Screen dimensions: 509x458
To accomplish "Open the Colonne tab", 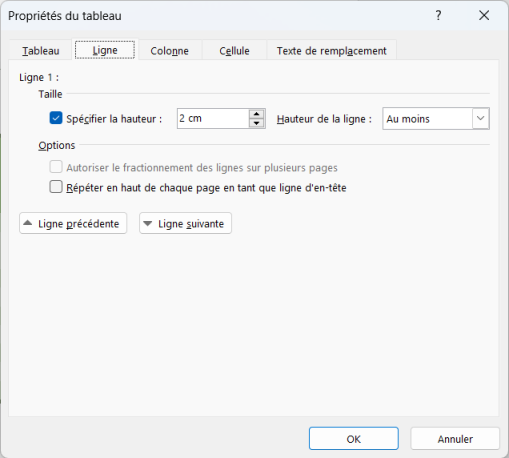I will (x=169, y=51).
